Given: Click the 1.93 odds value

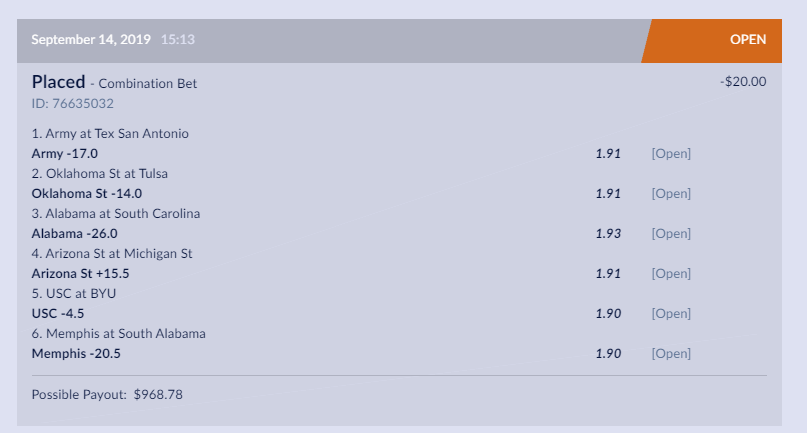Looking at the screenshot, I should click(608, 233).
